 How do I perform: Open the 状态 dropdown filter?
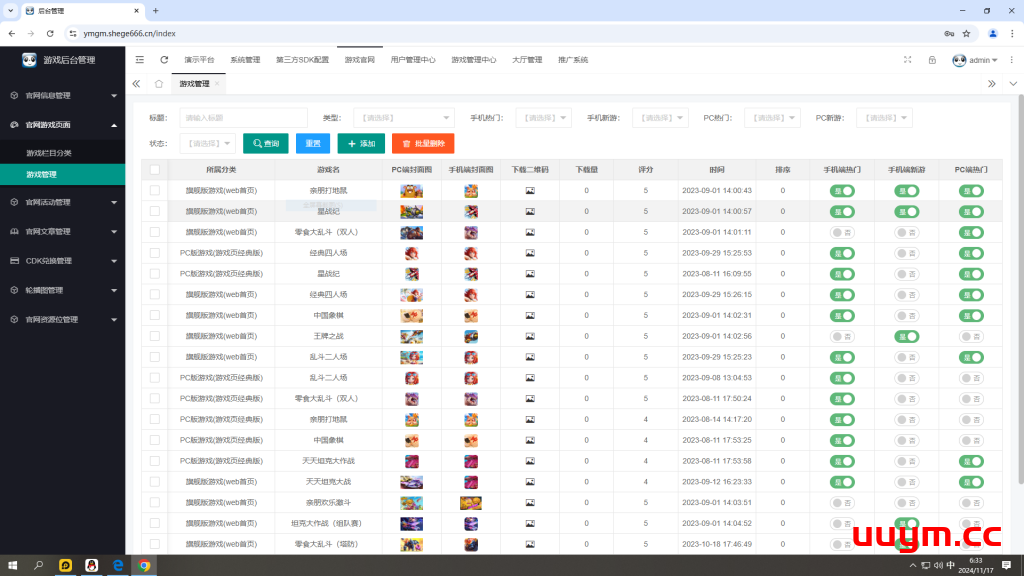tap(207, 143)
